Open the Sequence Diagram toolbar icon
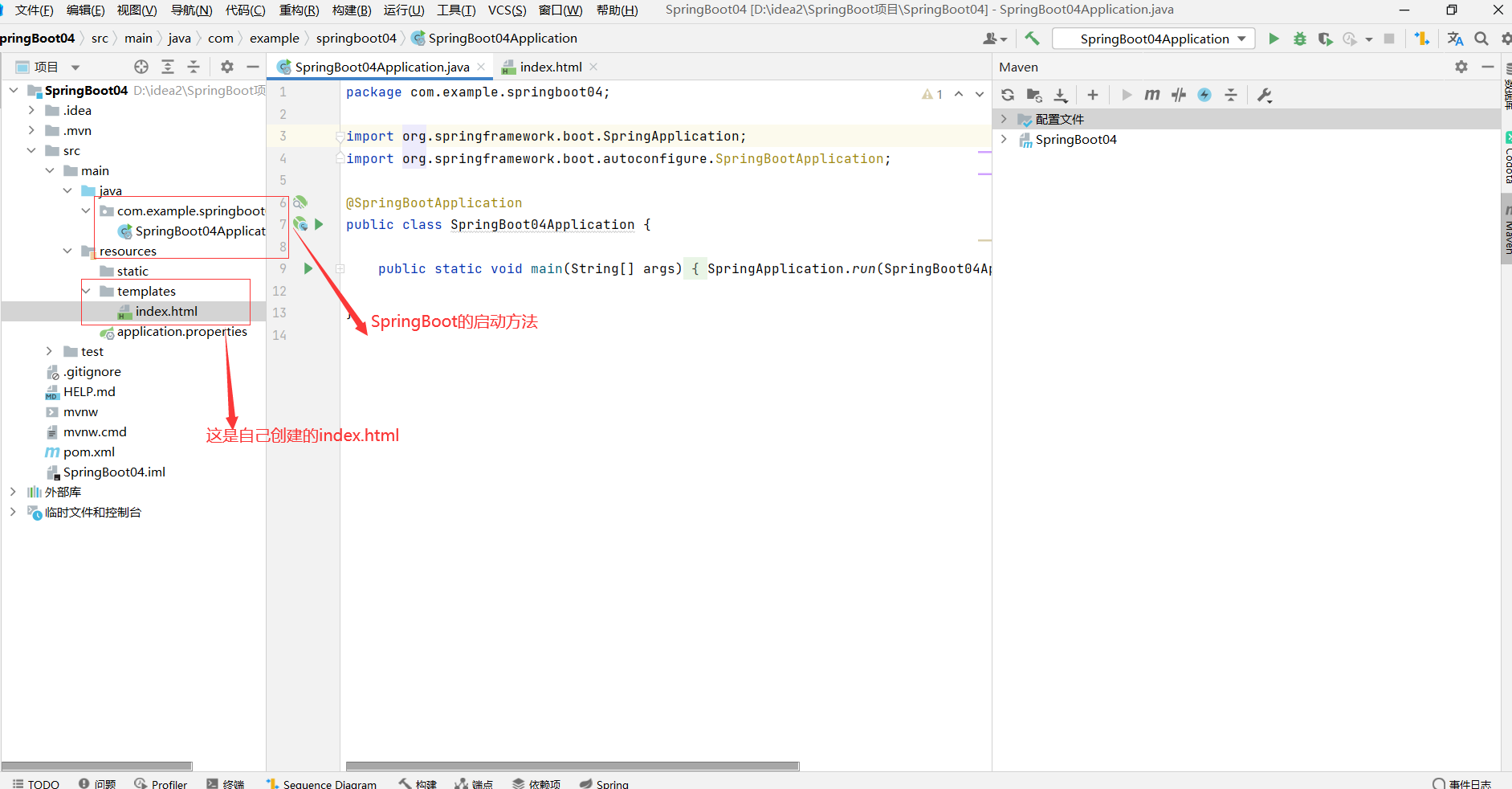This screenshot has height=789, width=1512. 1422,39
